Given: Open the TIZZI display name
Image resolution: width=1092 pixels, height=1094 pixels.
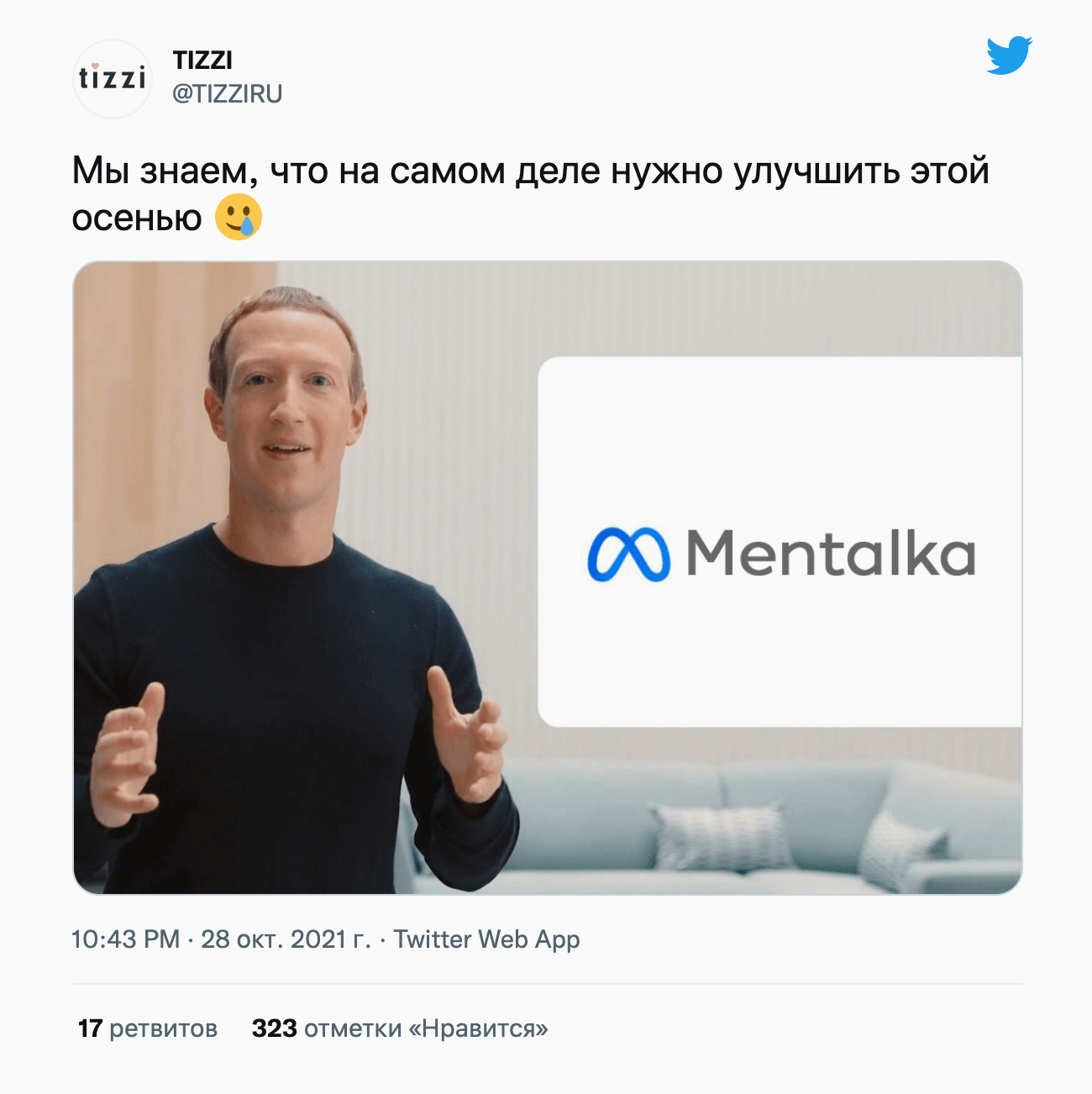Looking at the screenshot, I should click(x=202, y=60).
